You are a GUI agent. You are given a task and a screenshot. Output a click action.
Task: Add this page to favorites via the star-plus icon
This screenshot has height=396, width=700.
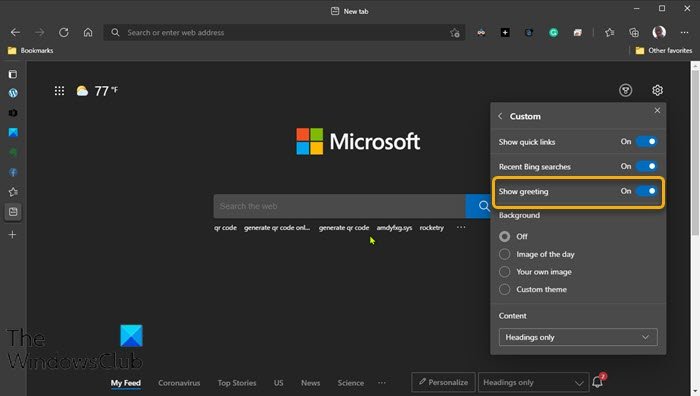point(454,33)
